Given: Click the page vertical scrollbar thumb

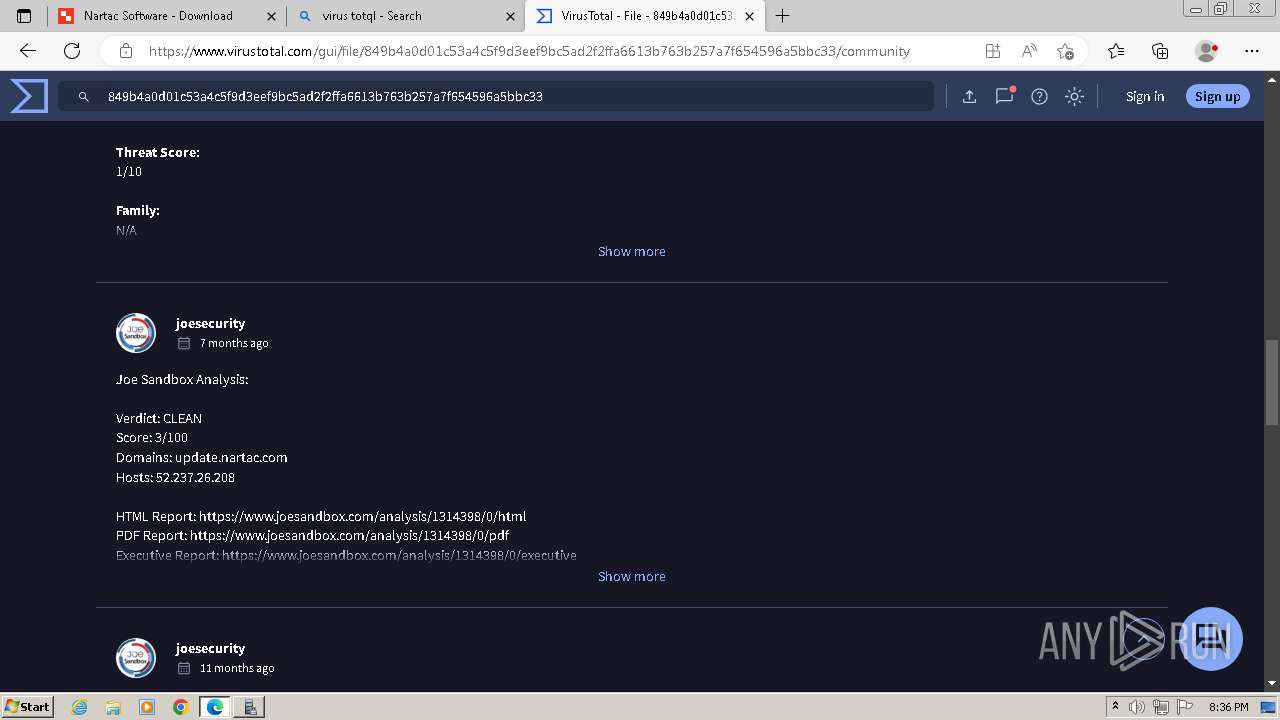Looking at the screenshot, I should pyautogui.click(x=1271, y=382).
